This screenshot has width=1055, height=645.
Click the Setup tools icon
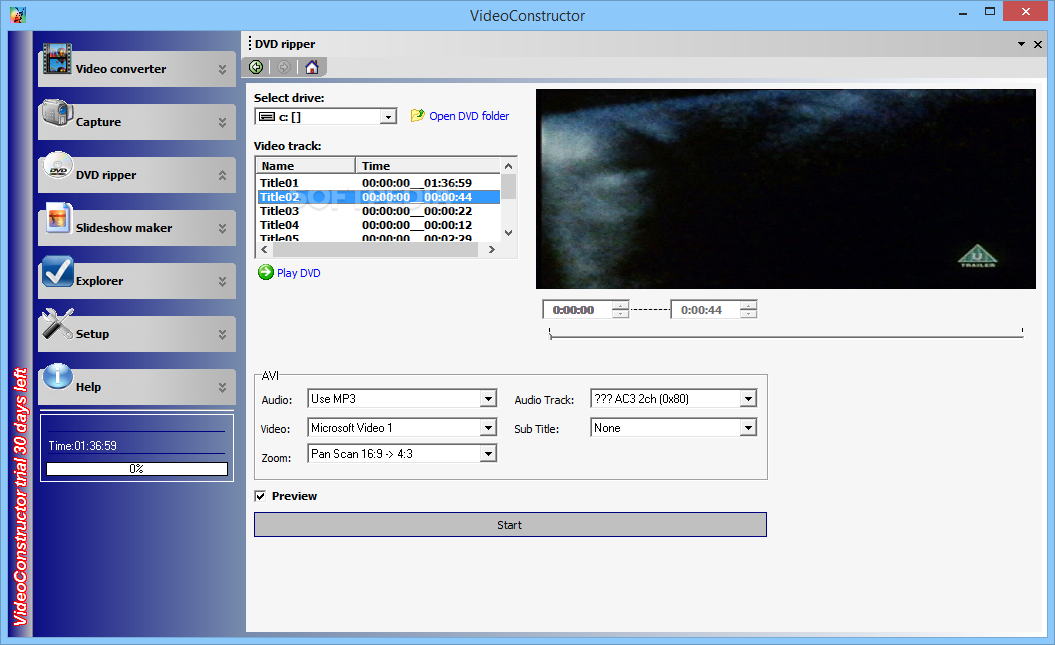(x=57, y=324)
